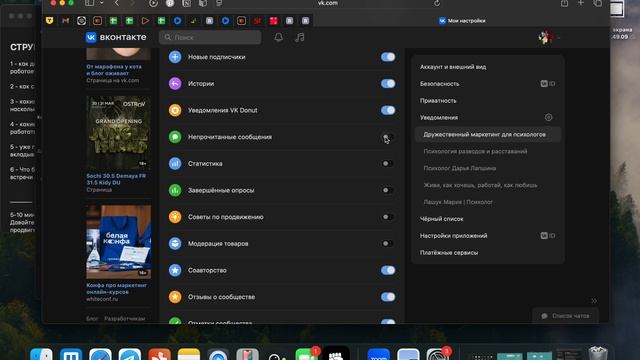Enable the Статистика toggle
This screenshot has width=640, height=360.
388,164
